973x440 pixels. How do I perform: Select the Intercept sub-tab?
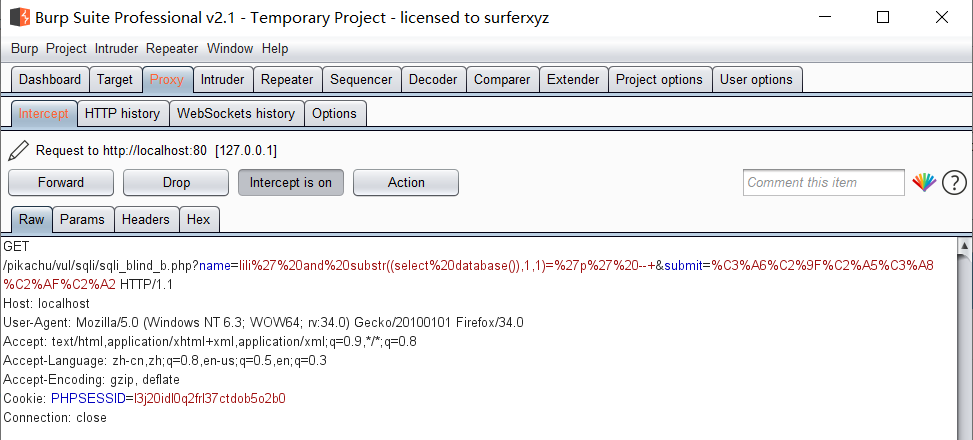[43, 114]
